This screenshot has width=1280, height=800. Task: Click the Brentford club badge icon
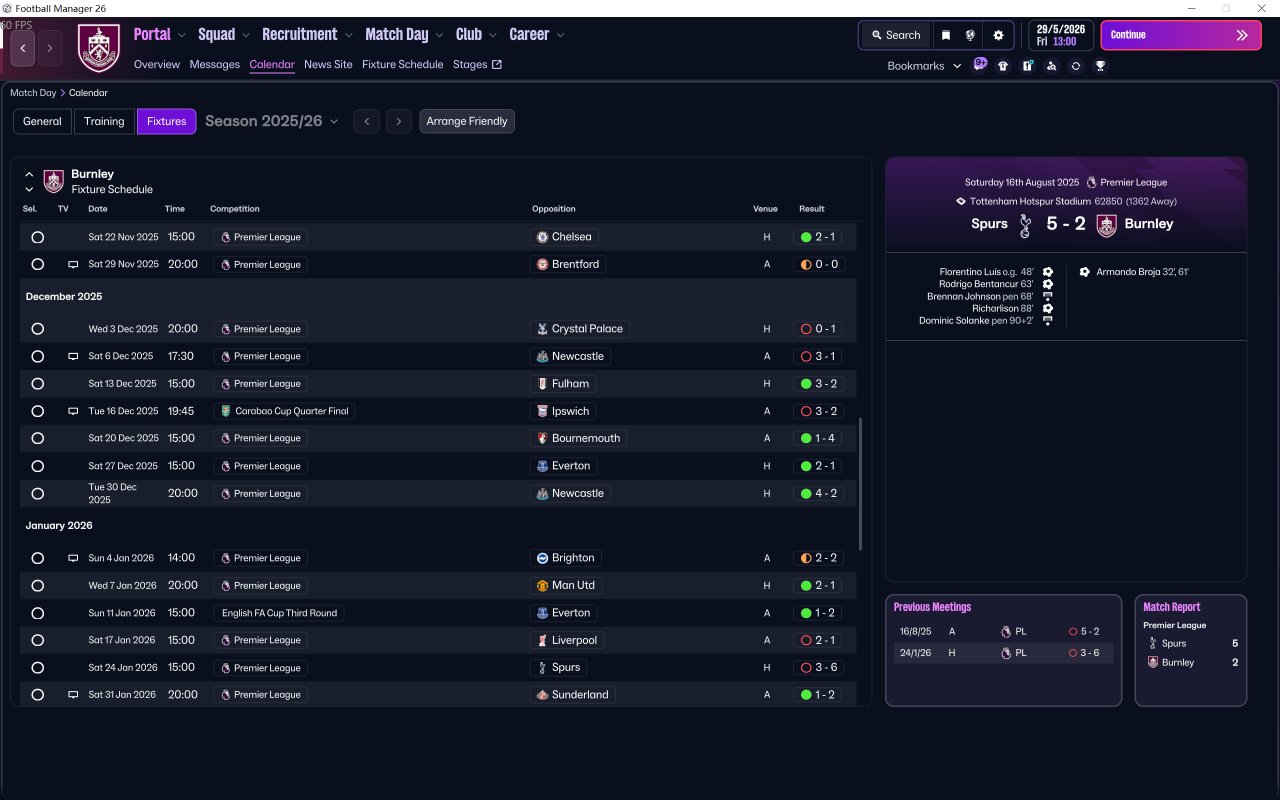pyautogui.click(x=542, y=264)
